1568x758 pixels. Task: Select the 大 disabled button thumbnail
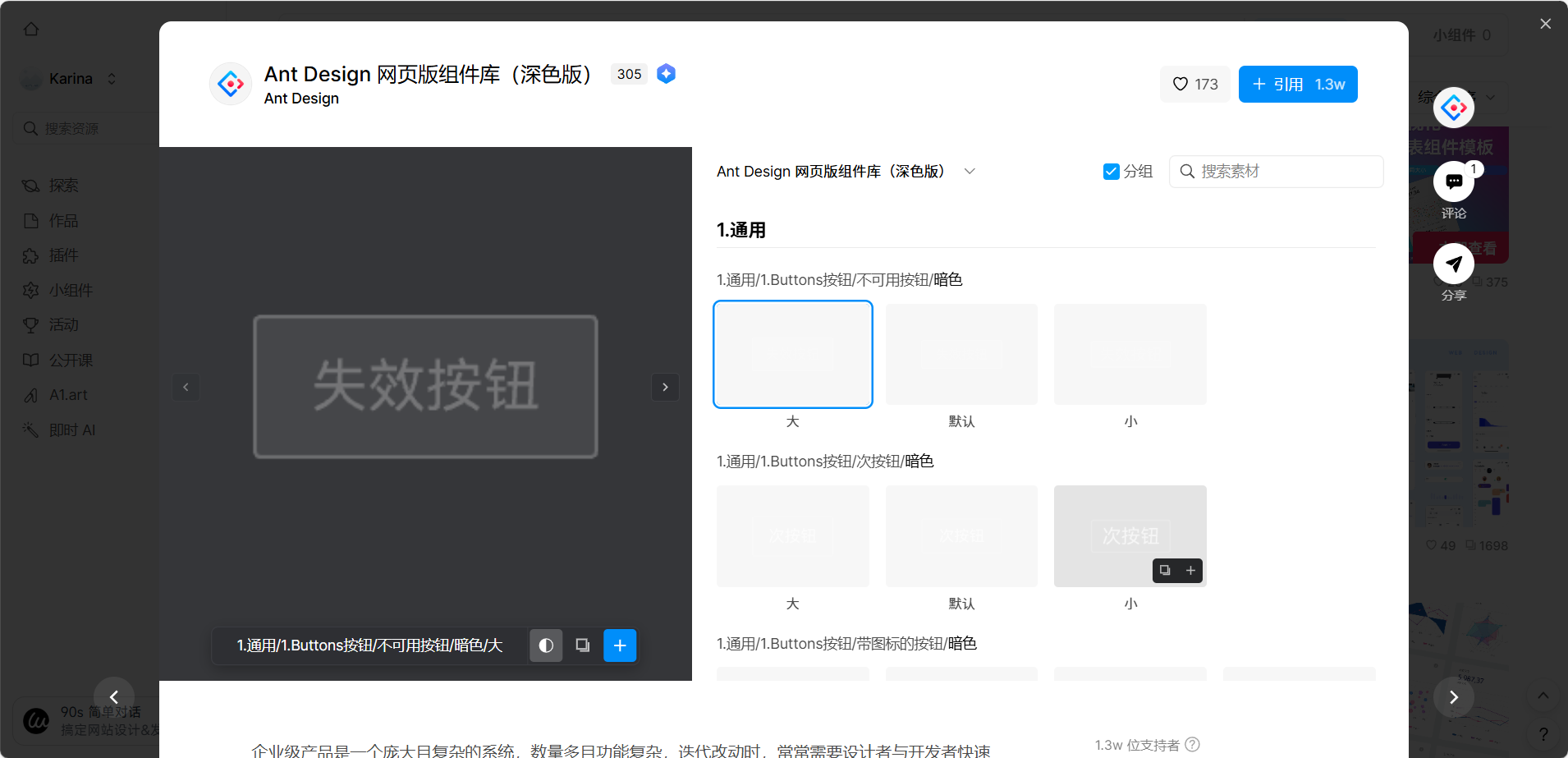tap(793, 354)
